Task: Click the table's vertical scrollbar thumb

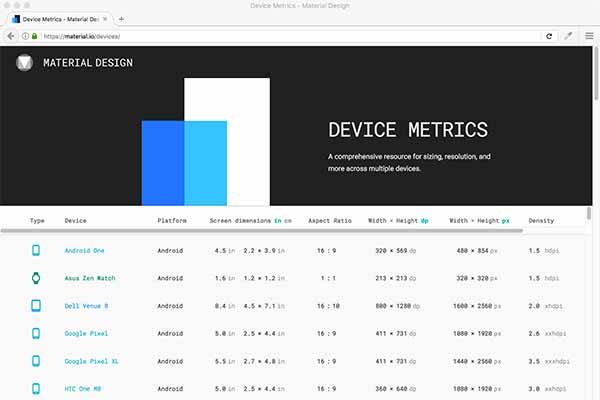Action: (589, 214)
